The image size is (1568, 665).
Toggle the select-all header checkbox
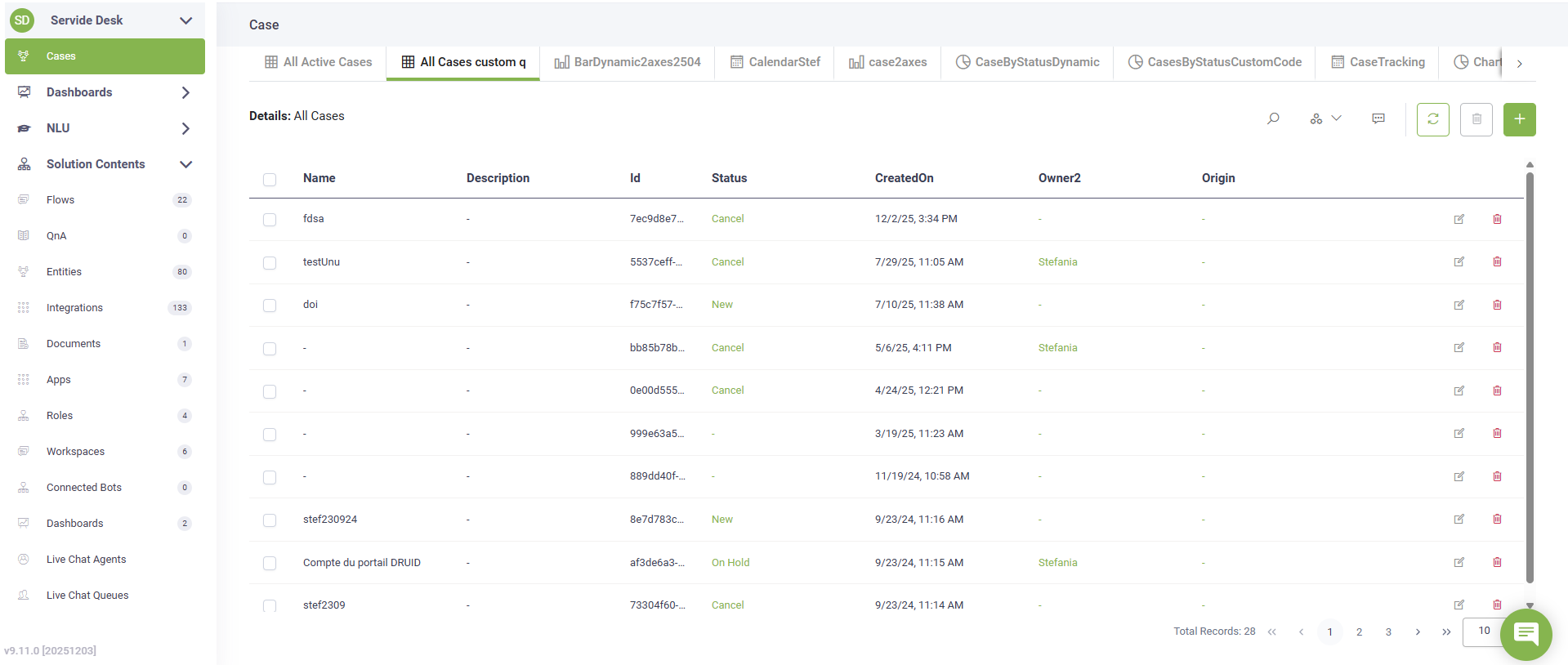pos(270,180)
